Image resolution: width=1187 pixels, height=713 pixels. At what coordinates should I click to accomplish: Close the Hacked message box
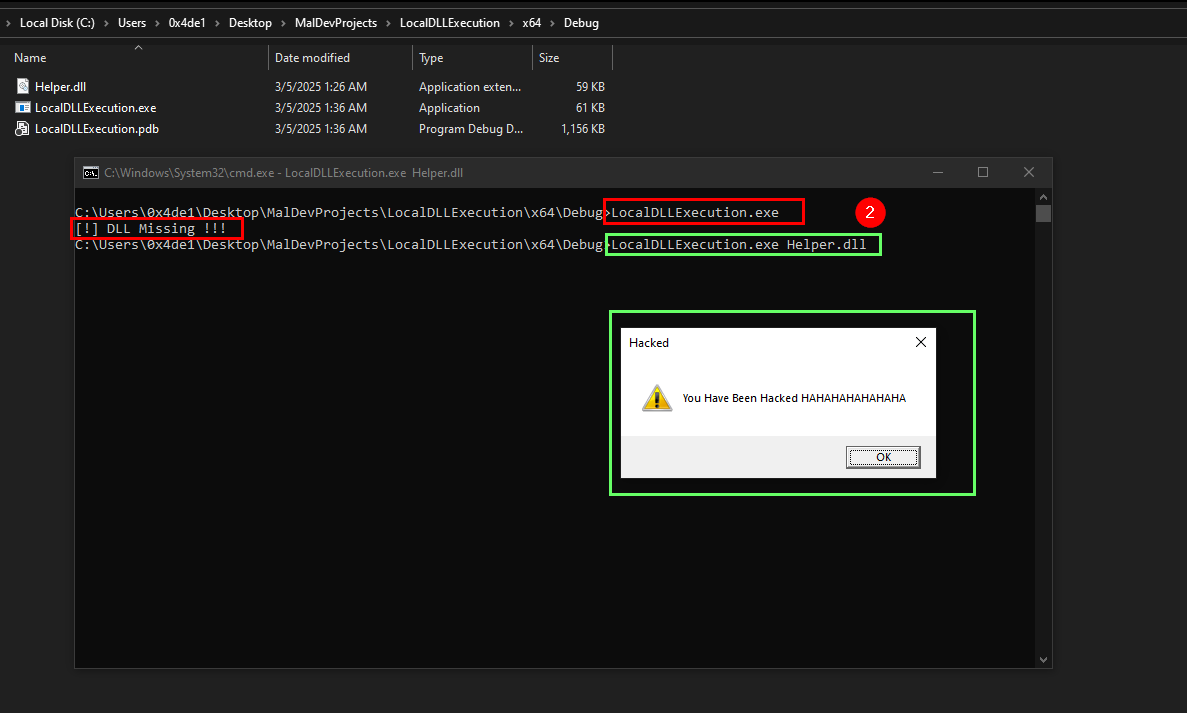coord(921,342)
